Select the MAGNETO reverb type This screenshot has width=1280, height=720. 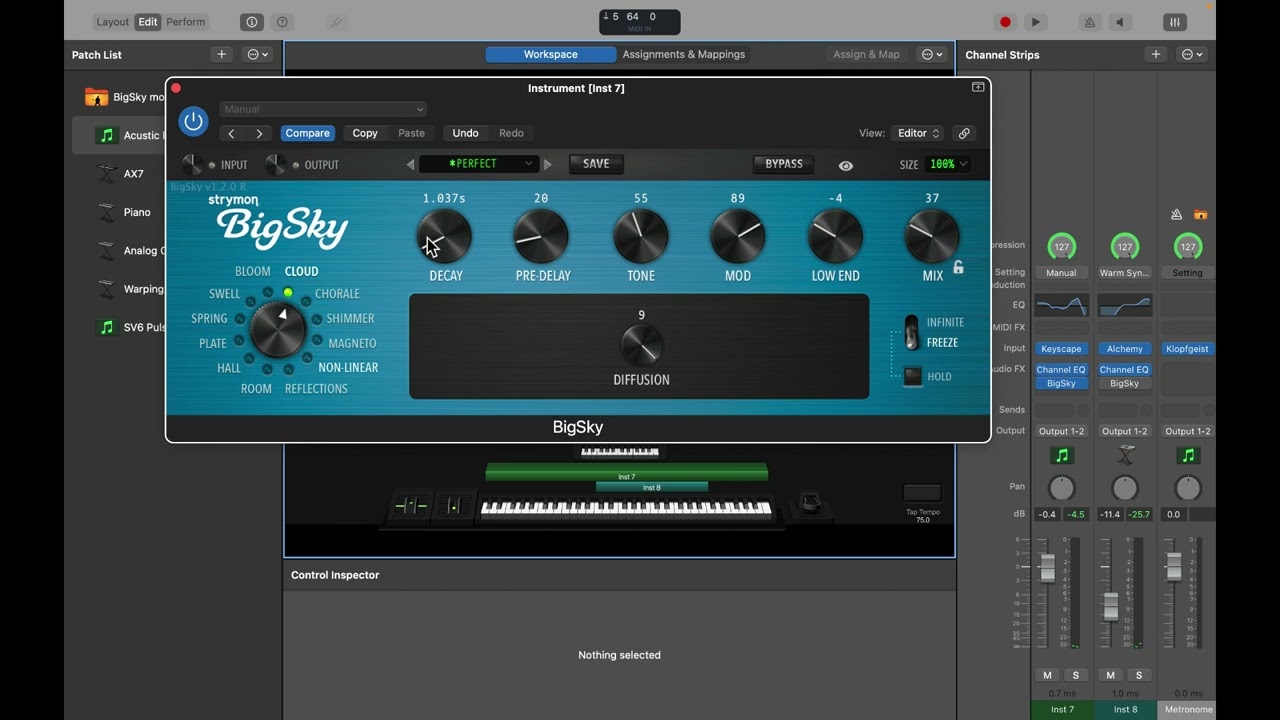[x=352, y=343]
